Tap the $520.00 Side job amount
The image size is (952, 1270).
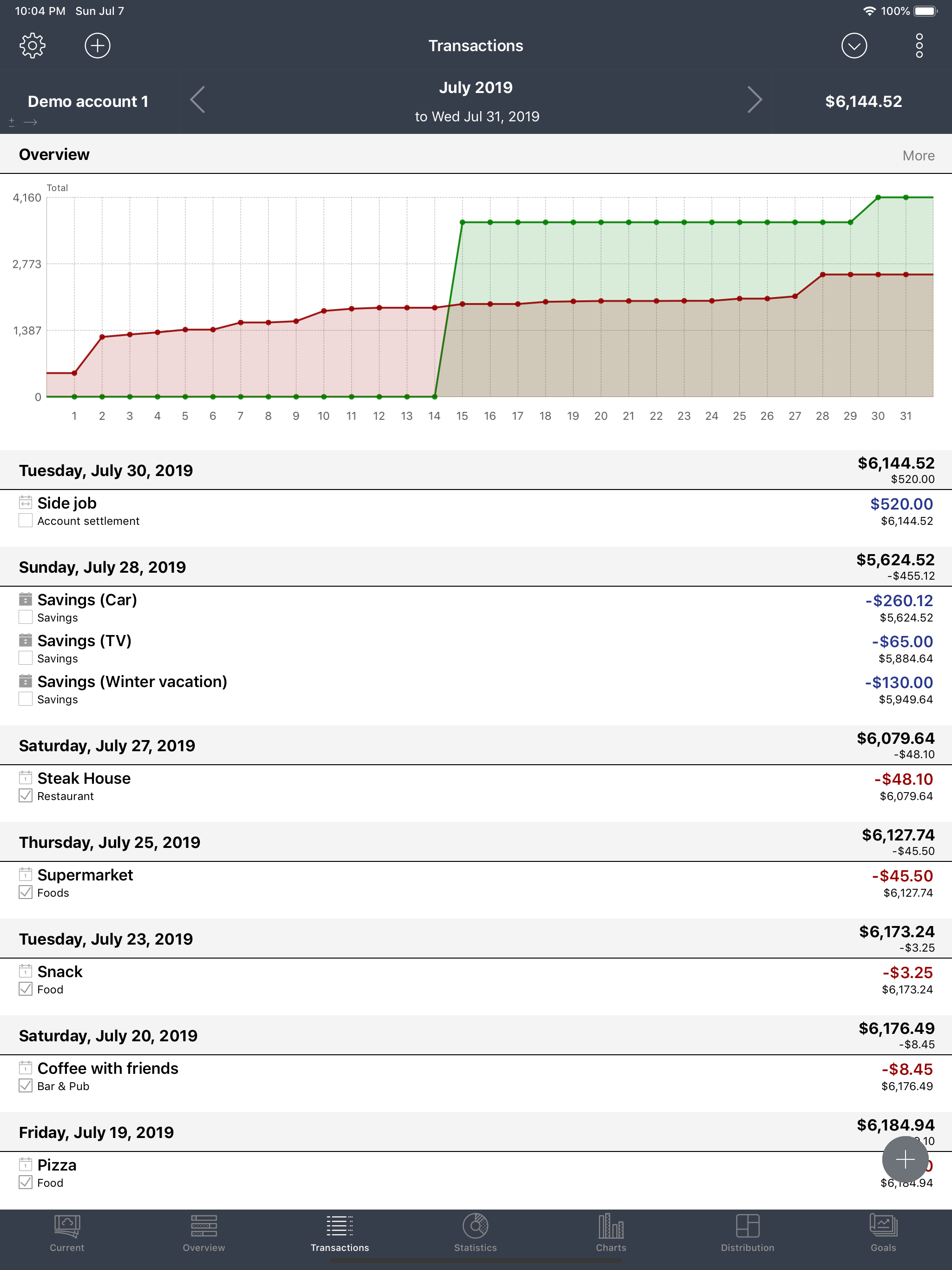click(901, 504)
